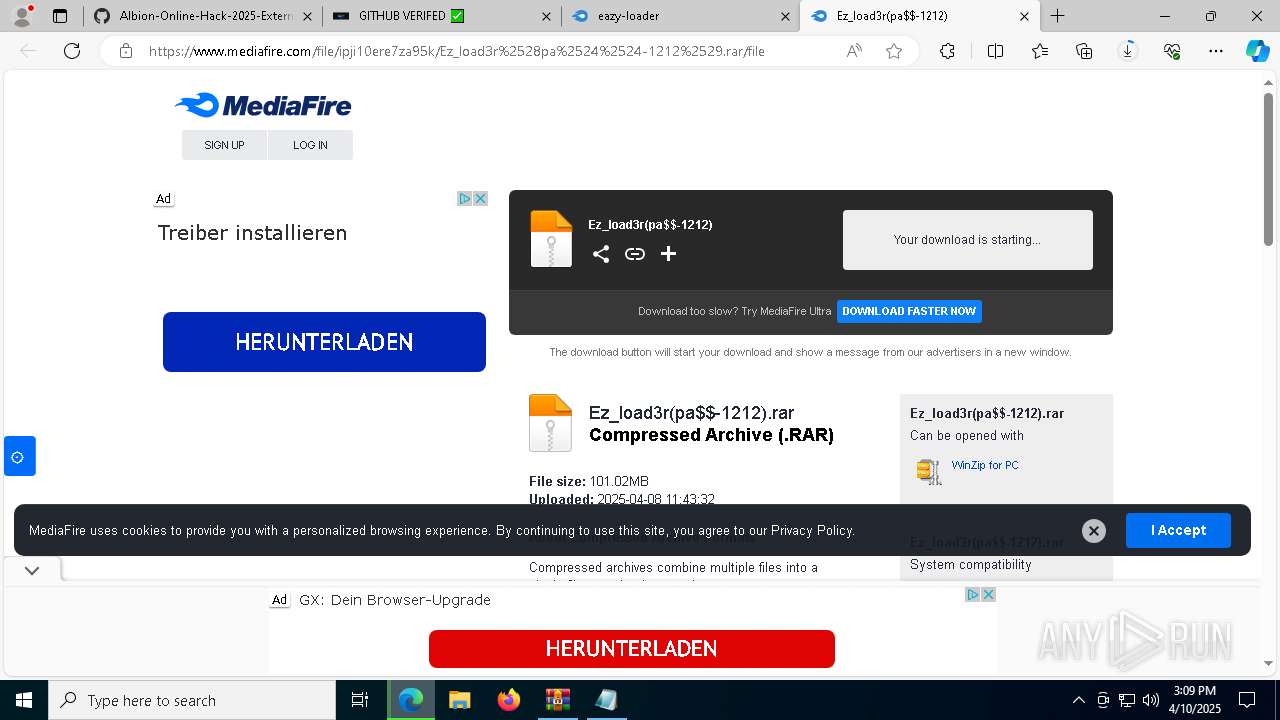The image size is (1280, 720).
Task: Collapse bottom ad with chevron
Action: coord(32,570)
